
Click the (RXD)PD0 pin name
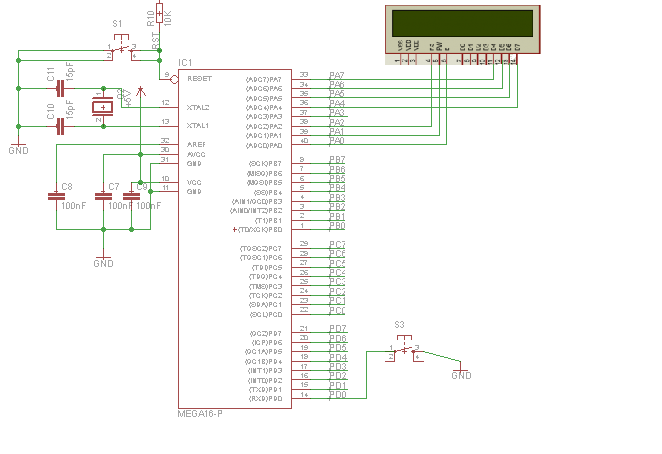click(x=266, y=399)
